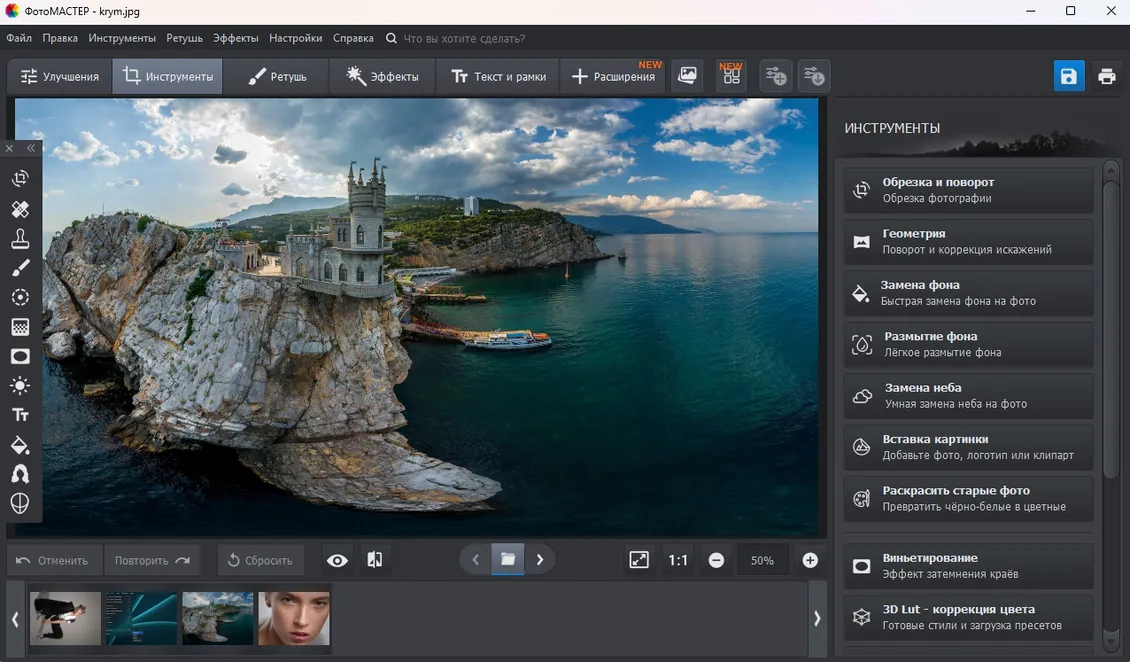Open the next image with the right arrow
The height and width of the screenshot is (662, 1130).
[x=540, y=559]
